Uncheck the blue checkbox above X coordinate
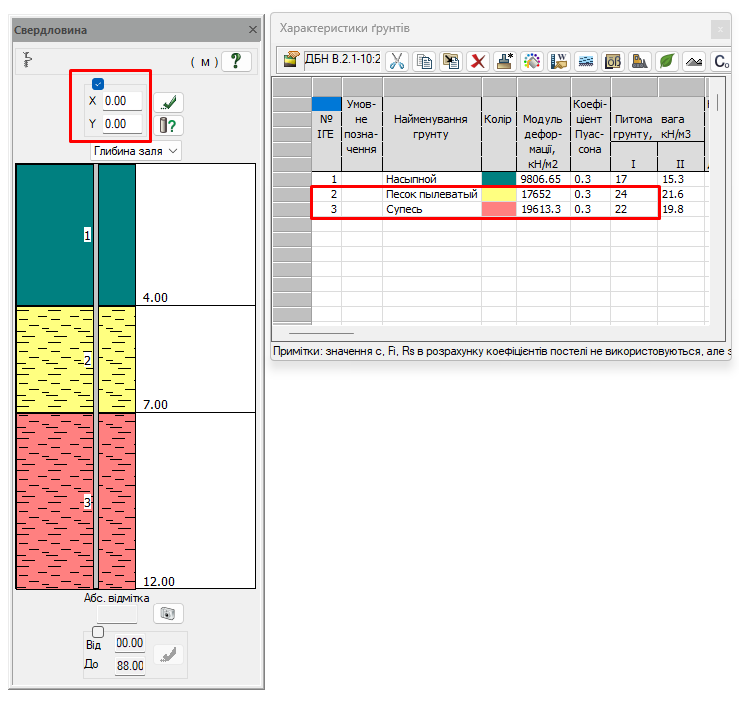739x702 pixels. tap(98, 84)
